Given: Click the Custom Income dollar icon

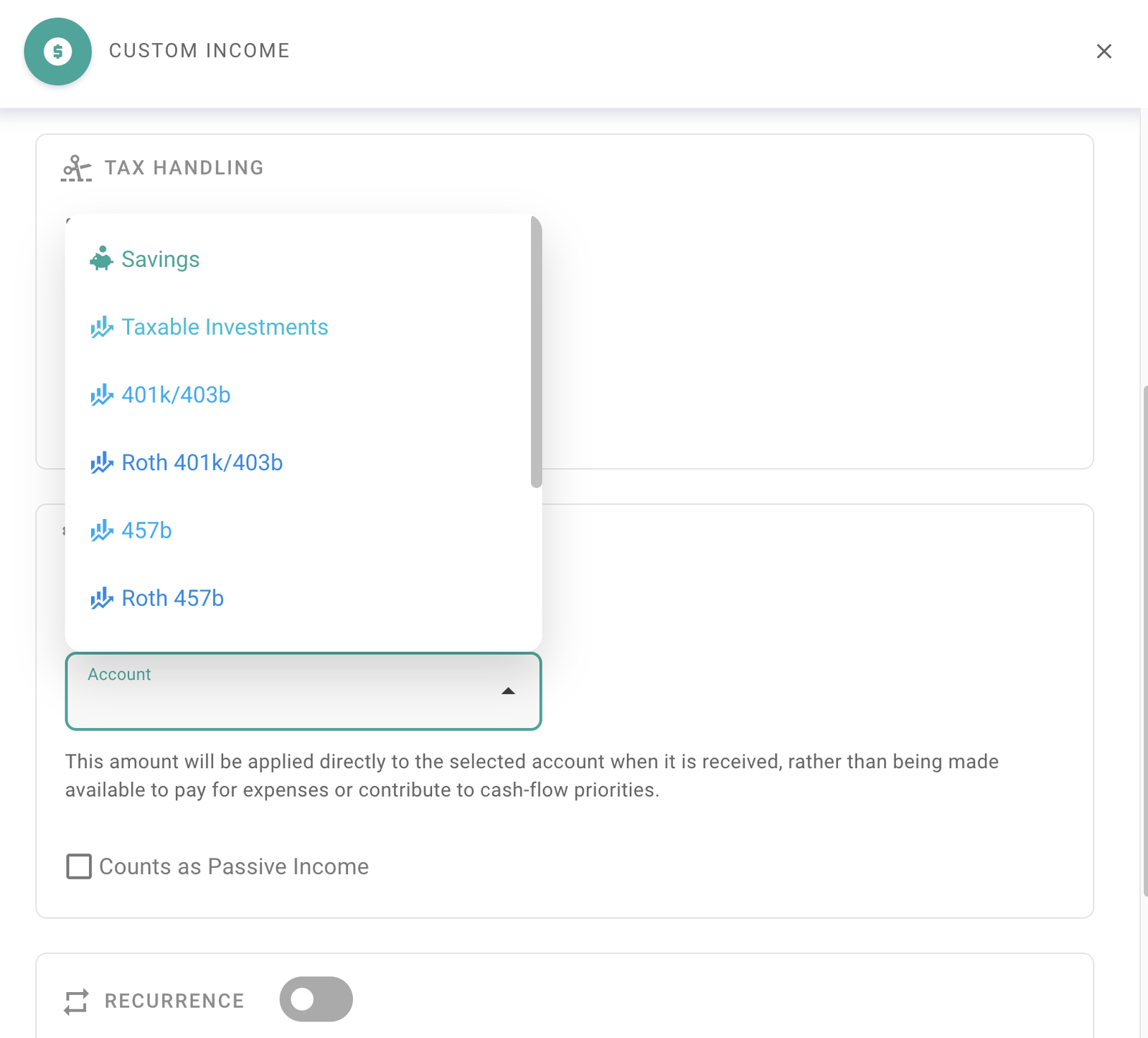Looking at the screenshot, I should (x=57, y=51).
